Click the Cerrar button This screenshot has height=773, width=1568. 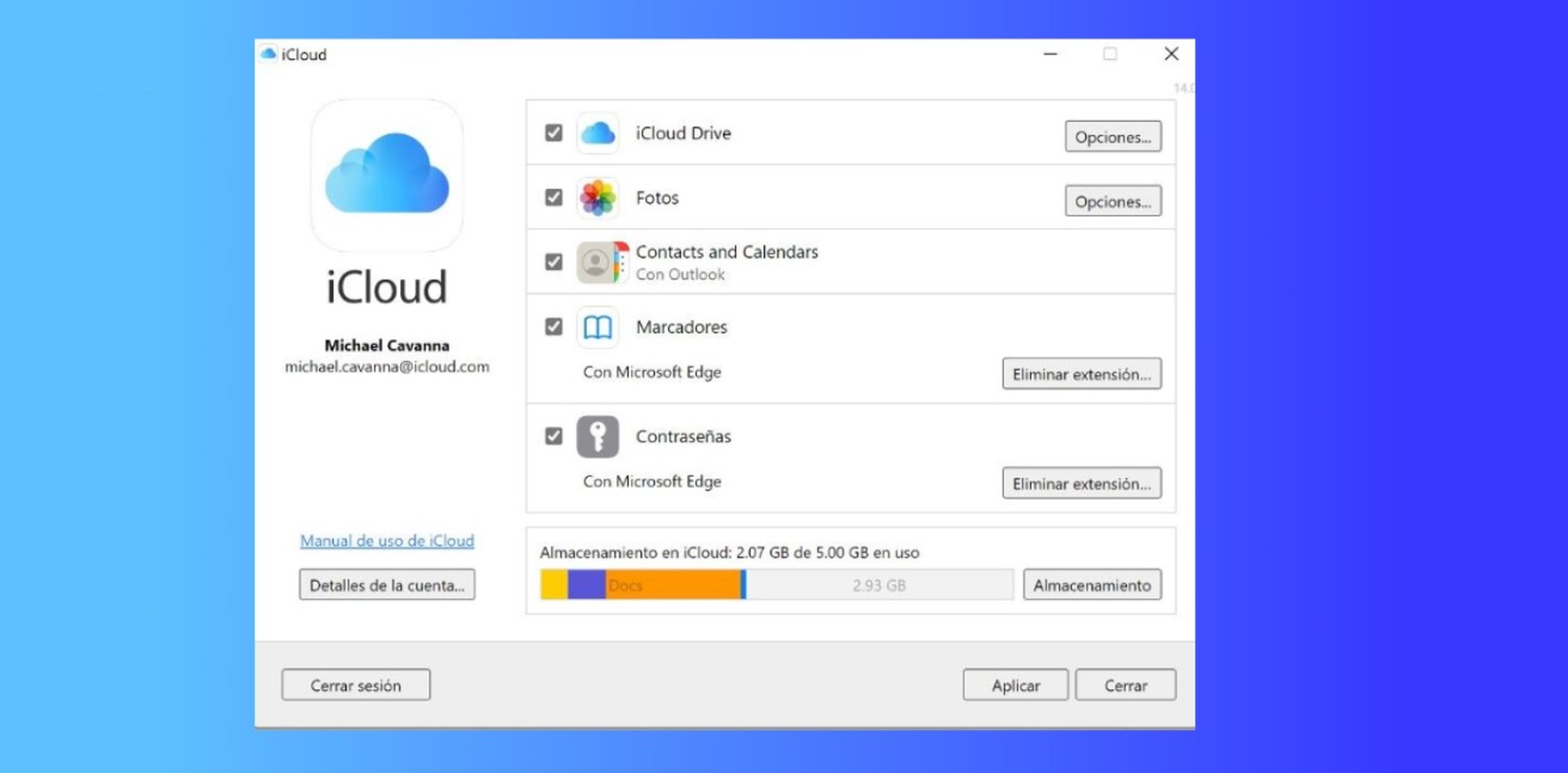click(1125, 685)
